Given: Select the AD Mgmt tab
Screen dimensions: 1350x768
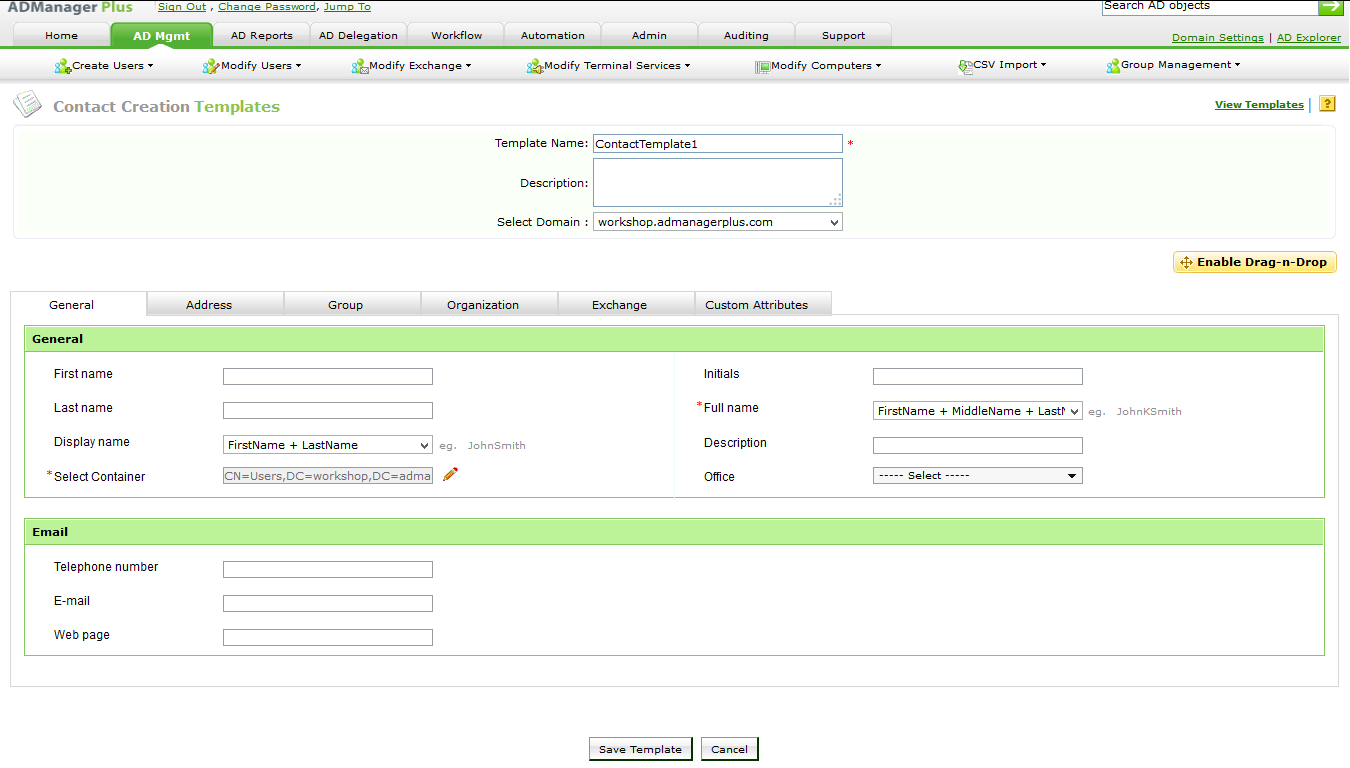Looking at the screenshot, I should tap(162, 35).
